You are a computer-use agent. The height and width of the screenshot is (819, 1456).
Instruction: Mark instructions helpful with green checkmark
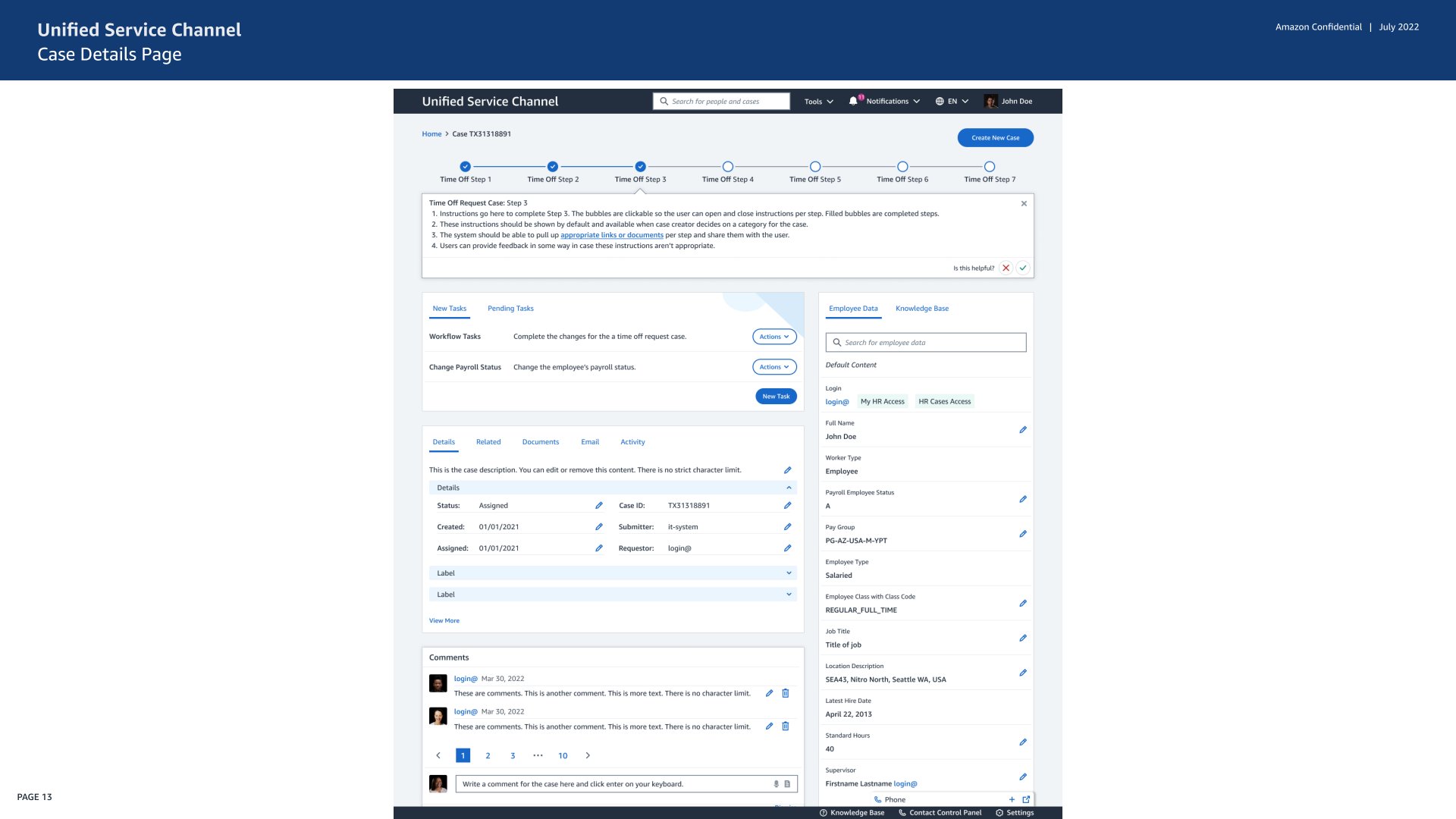tap(1023, 268)
